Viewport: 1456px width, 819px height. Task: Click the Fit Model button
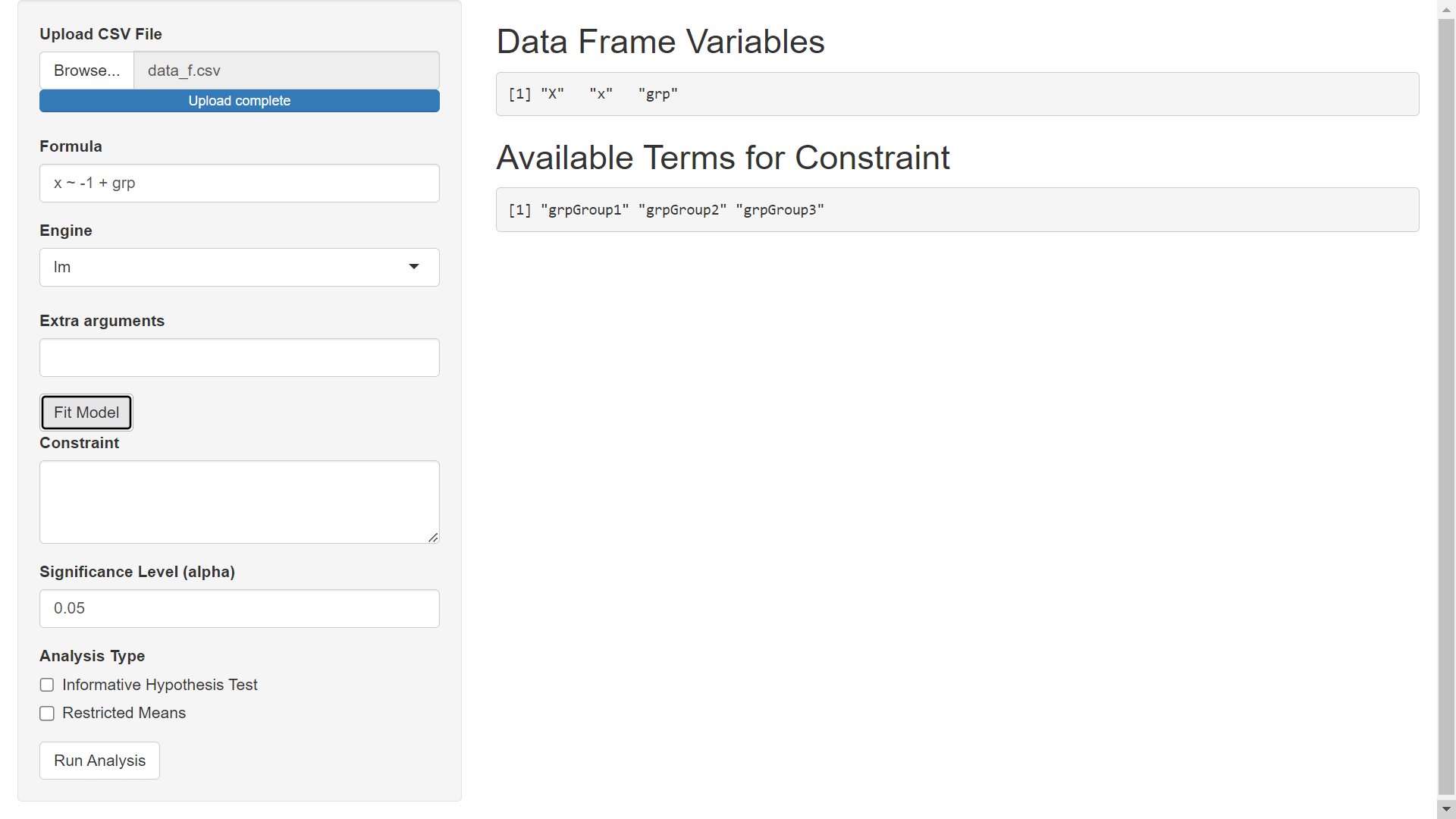[x=86, y=413]
